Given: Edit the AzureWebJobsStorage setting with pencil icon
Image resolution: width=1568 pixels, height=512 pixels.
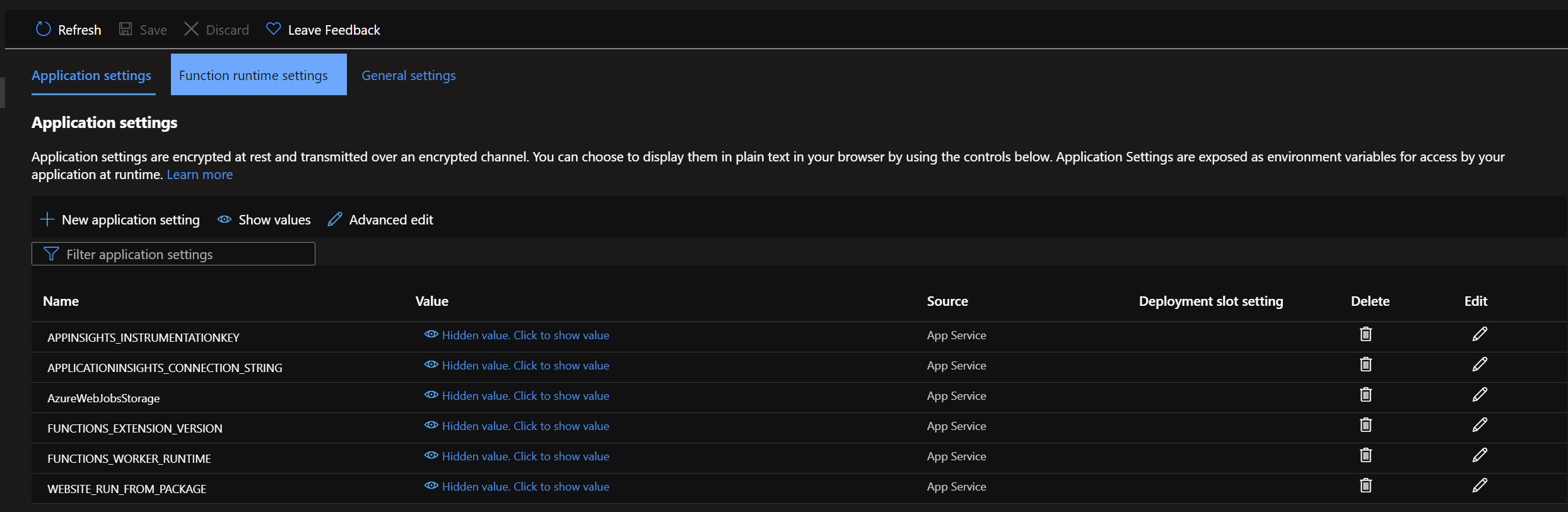Looking at the screenshot, I should [x=1480, y=395].
